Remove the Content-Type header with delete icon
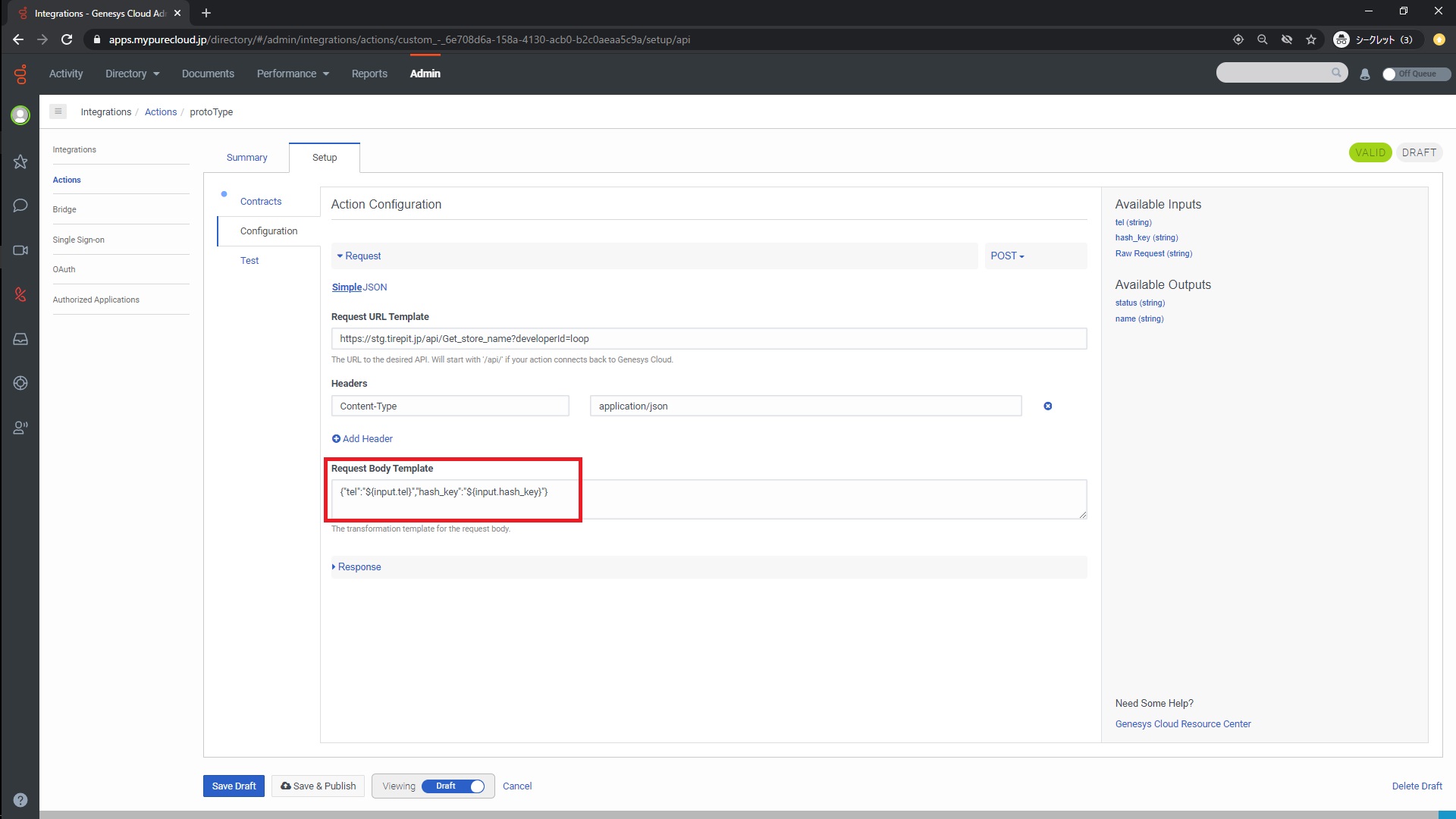This screenshot has height=819, width=1456. point(1047,406)
